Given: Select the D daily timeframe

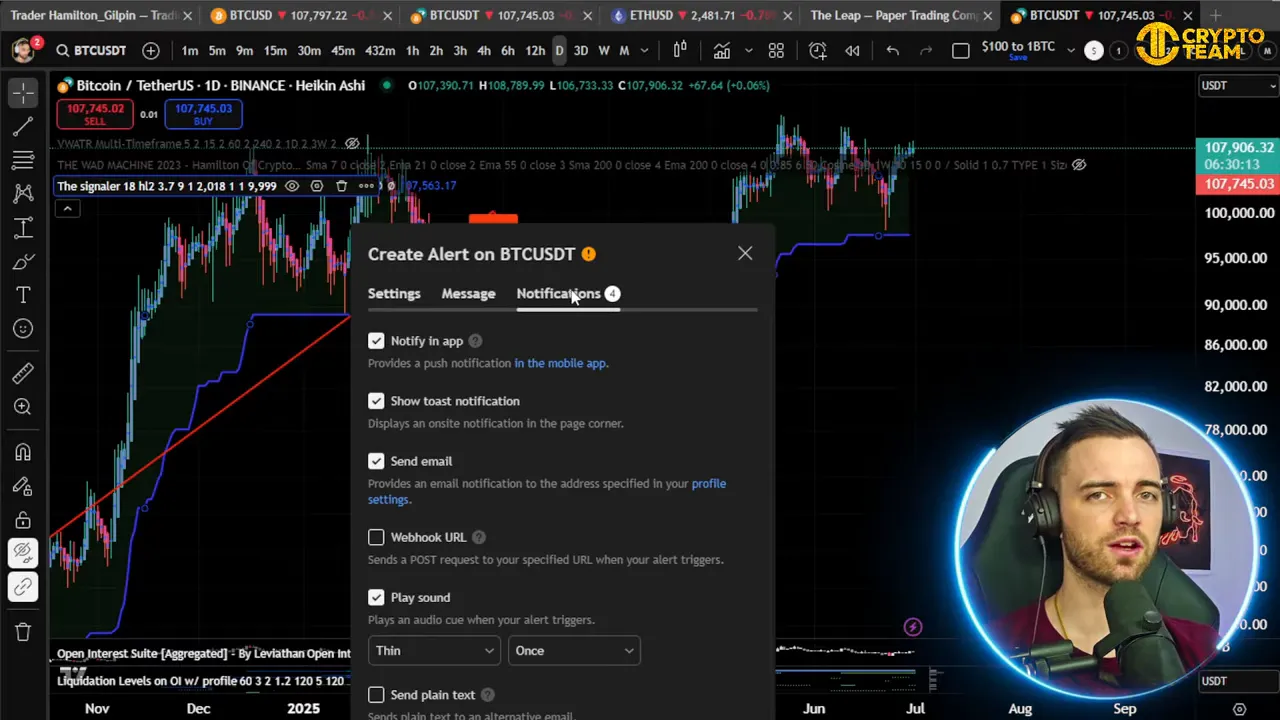Looking at the screenshot, I should [x=559, y=51].
